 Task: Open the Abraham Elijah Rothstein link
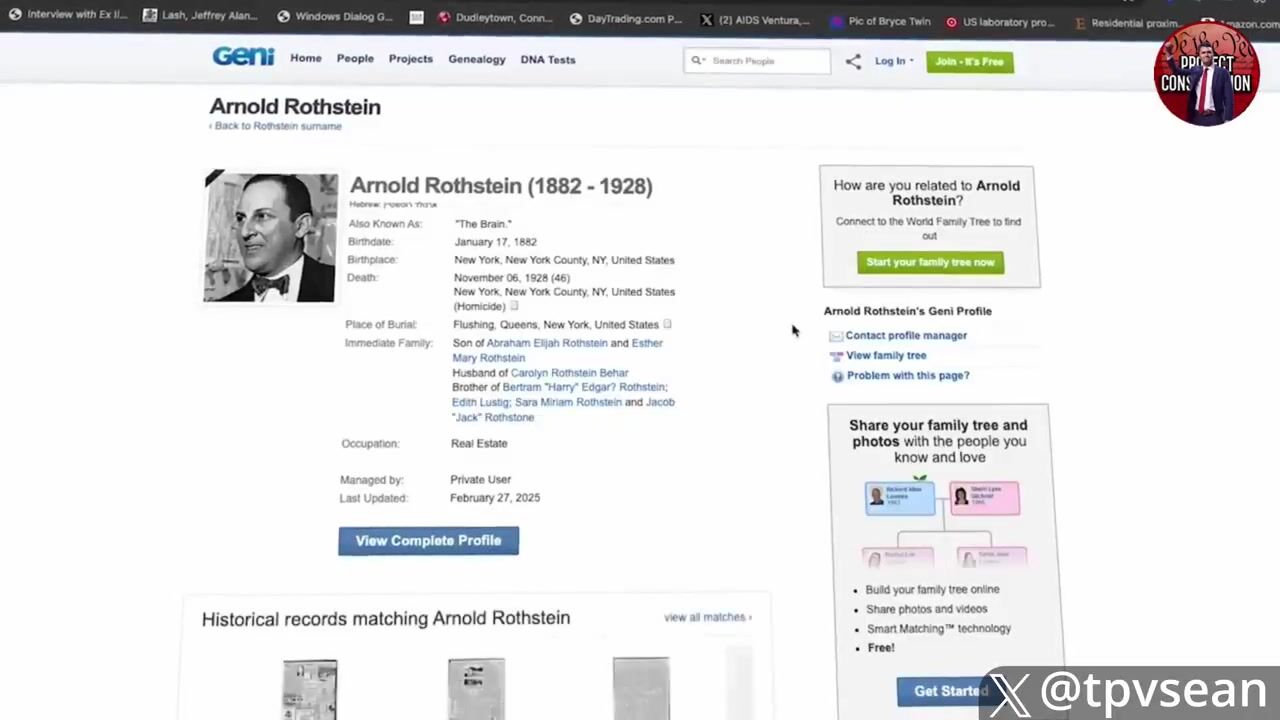pyautogui.click(x=546, y=343)
